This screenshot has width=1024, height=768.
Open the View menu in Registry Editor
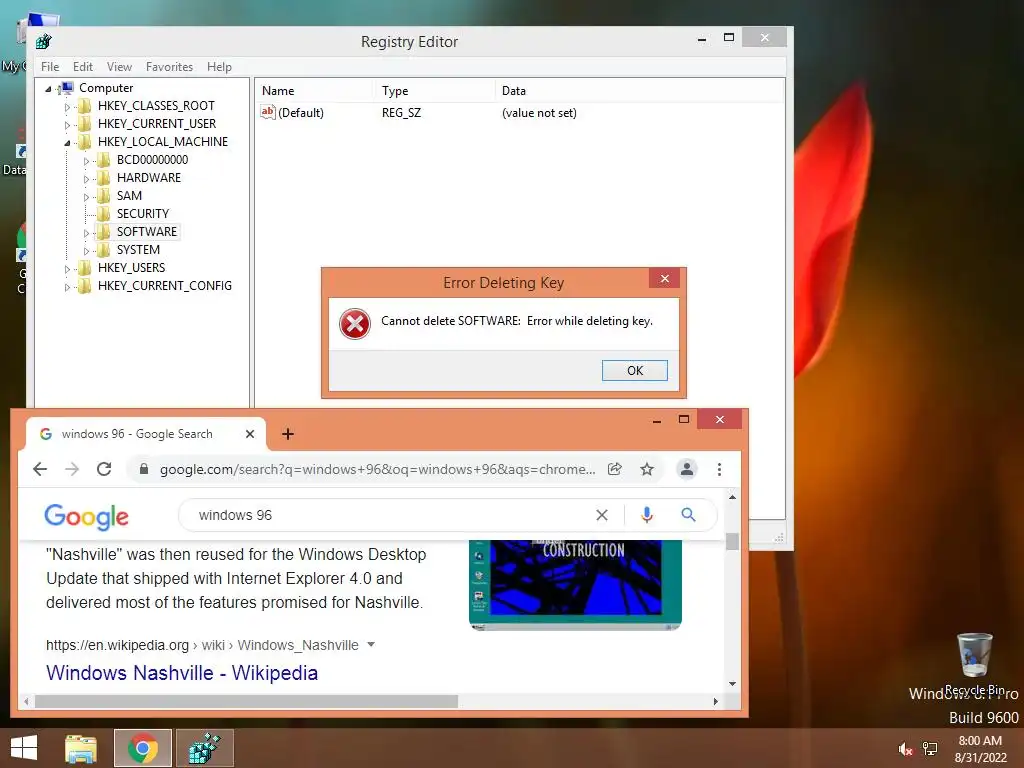click(x=120, y=67)
